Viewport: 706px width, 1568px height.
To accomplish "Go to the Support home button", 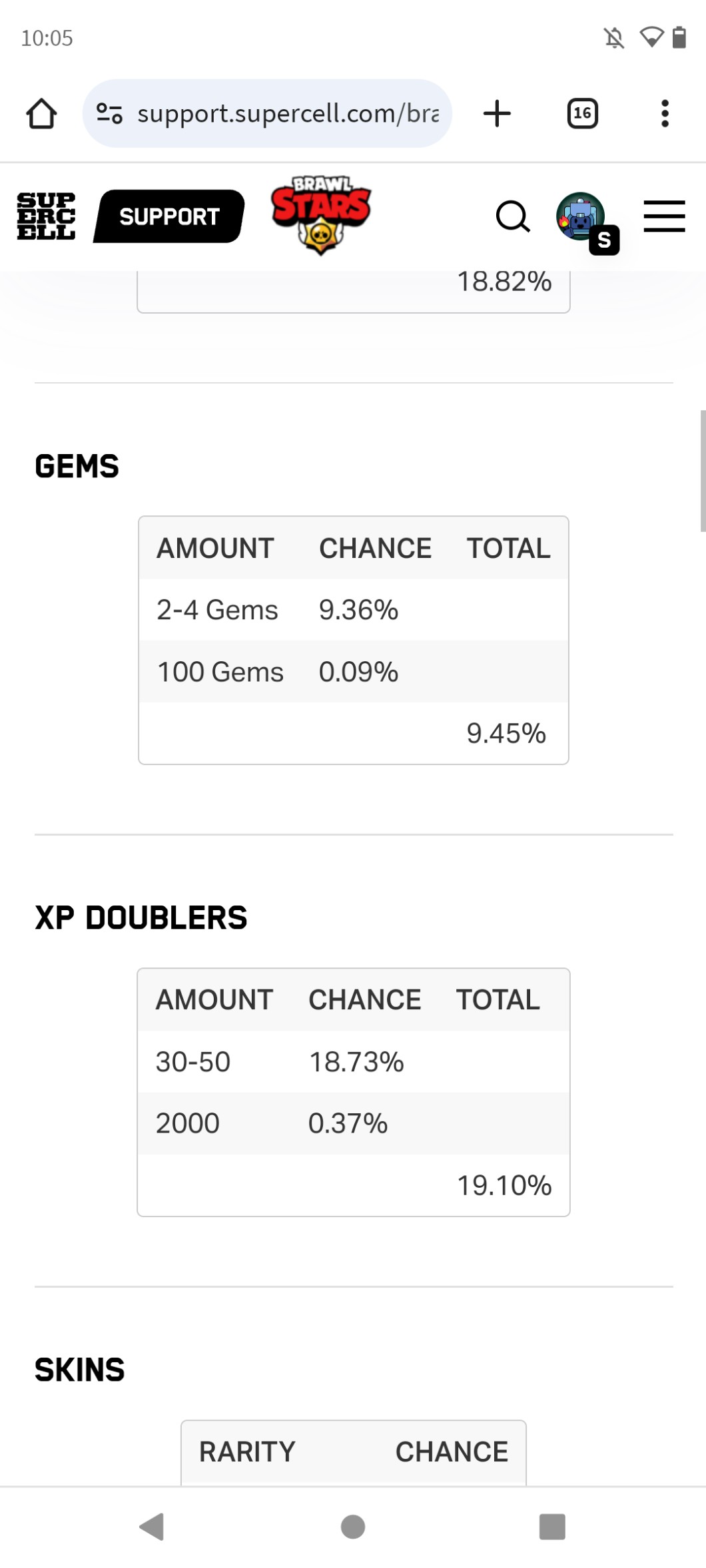I will (169, 216).
